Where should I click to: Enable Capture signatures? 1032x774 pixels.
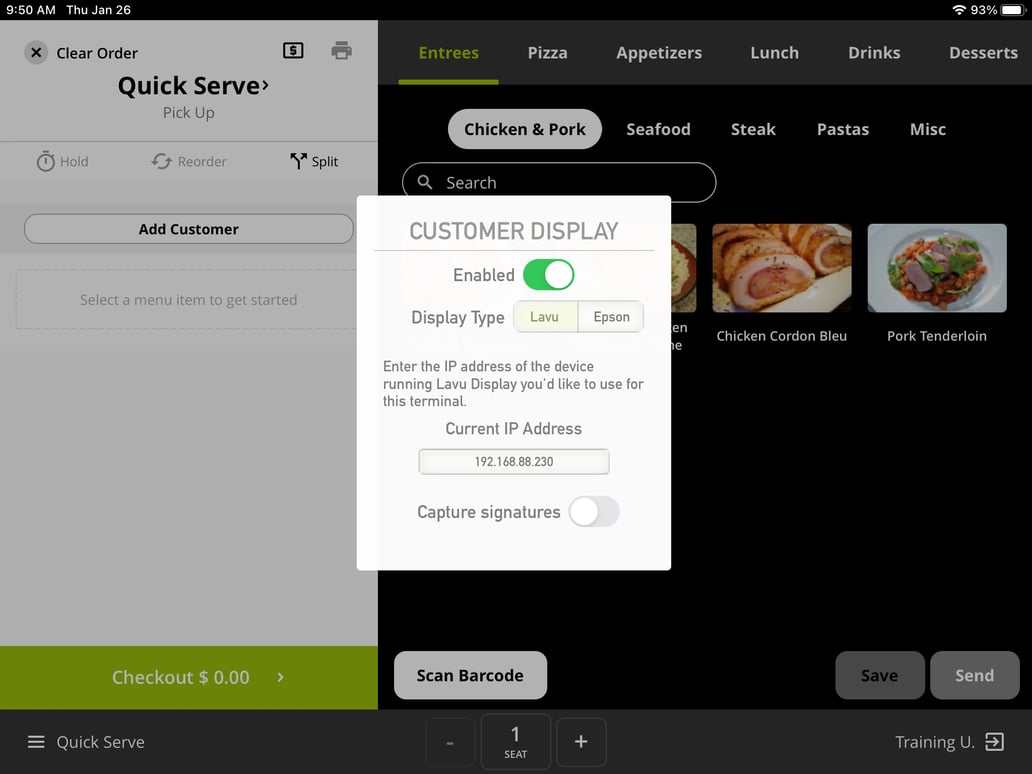[594, 511]
